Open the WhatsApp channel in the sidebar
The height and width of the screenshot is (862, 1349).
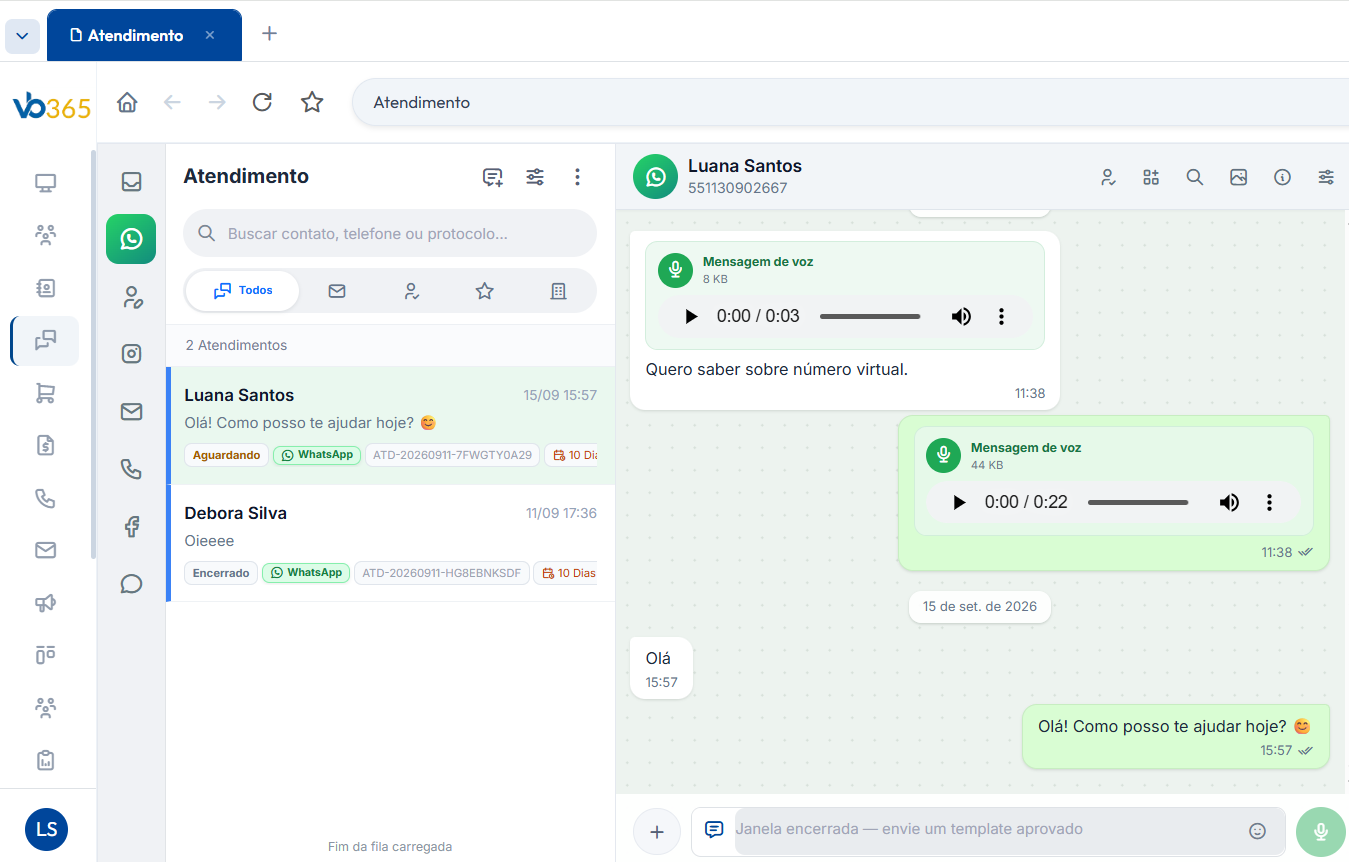pos(131,239)
